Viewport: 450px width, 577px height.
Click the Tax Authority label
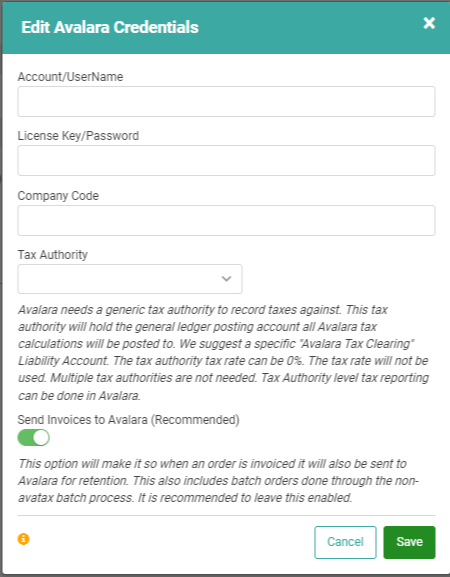coord(53,255)
